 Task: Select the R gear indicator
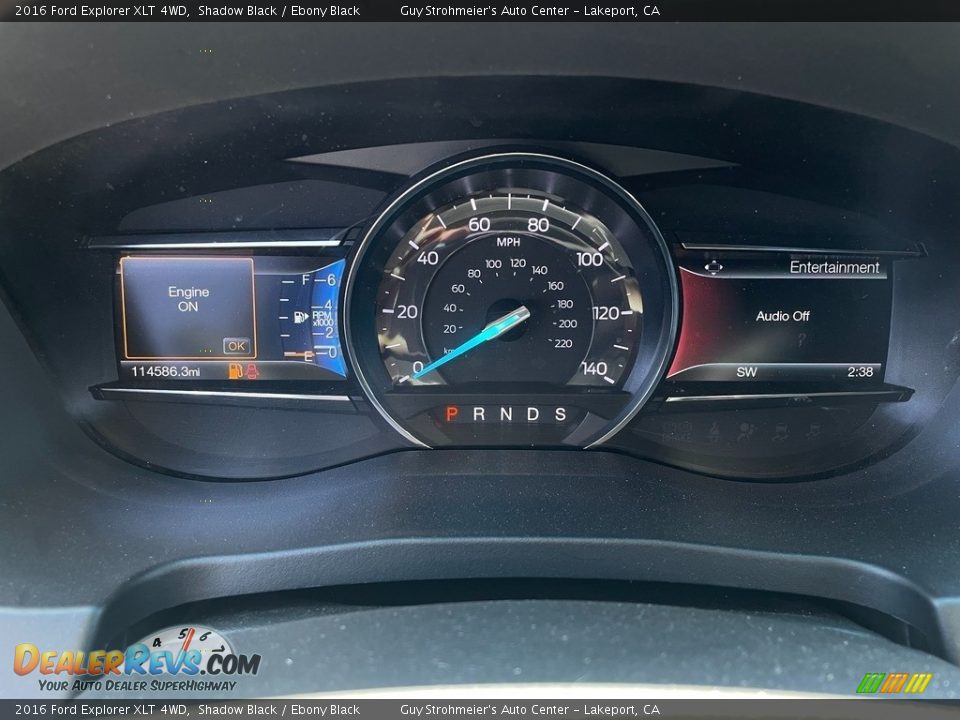point(479,414)
